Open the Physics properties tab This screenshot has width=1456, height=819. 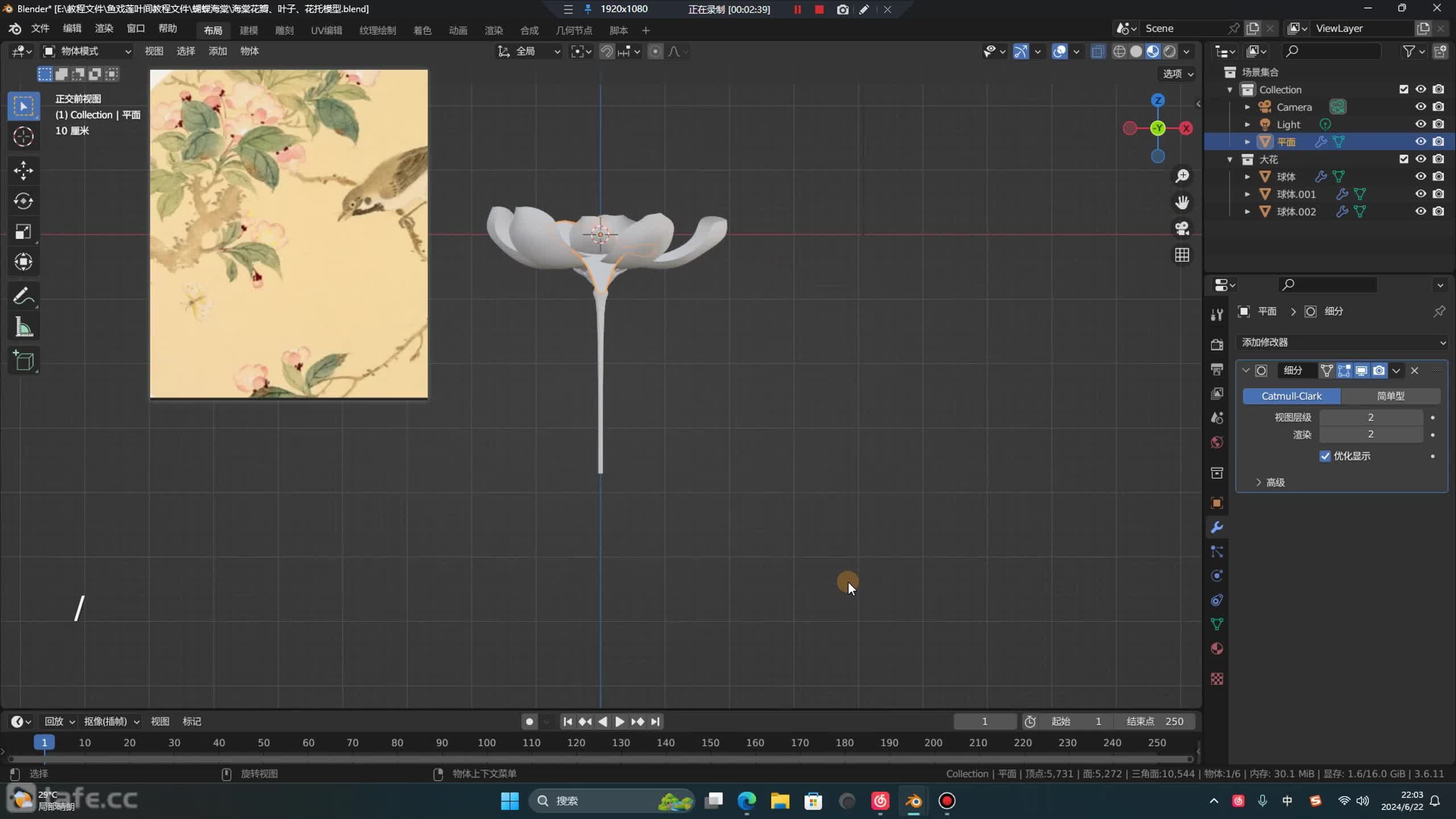[1217, 576]
